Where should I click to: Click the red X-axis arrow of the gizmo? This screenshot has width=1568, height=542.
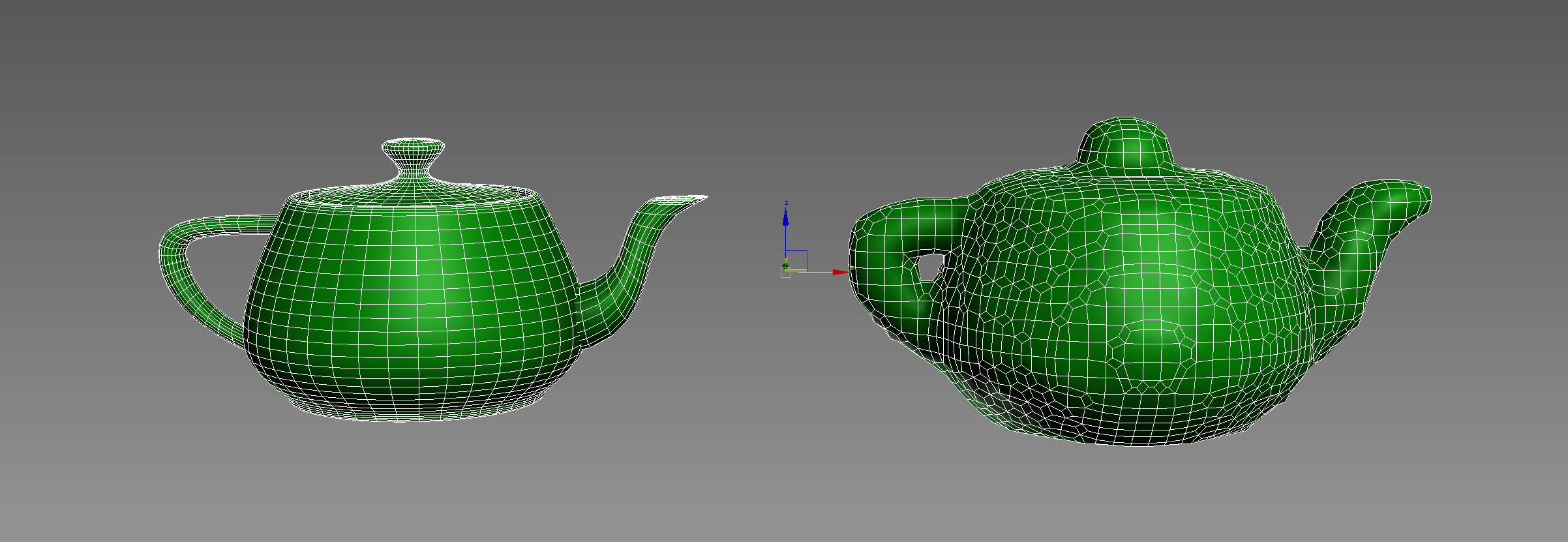pyautogui.click(x=839, y=272)
